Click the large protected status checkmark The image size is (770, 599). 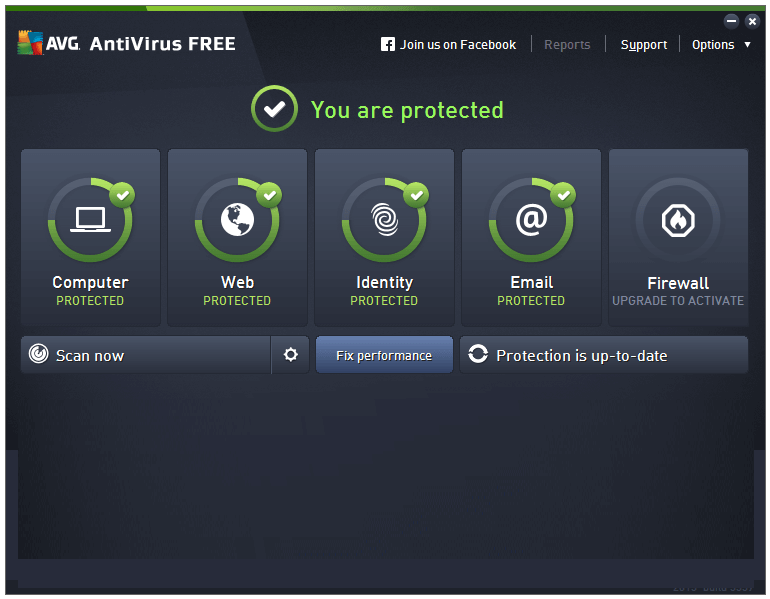[x=274, y=110]
